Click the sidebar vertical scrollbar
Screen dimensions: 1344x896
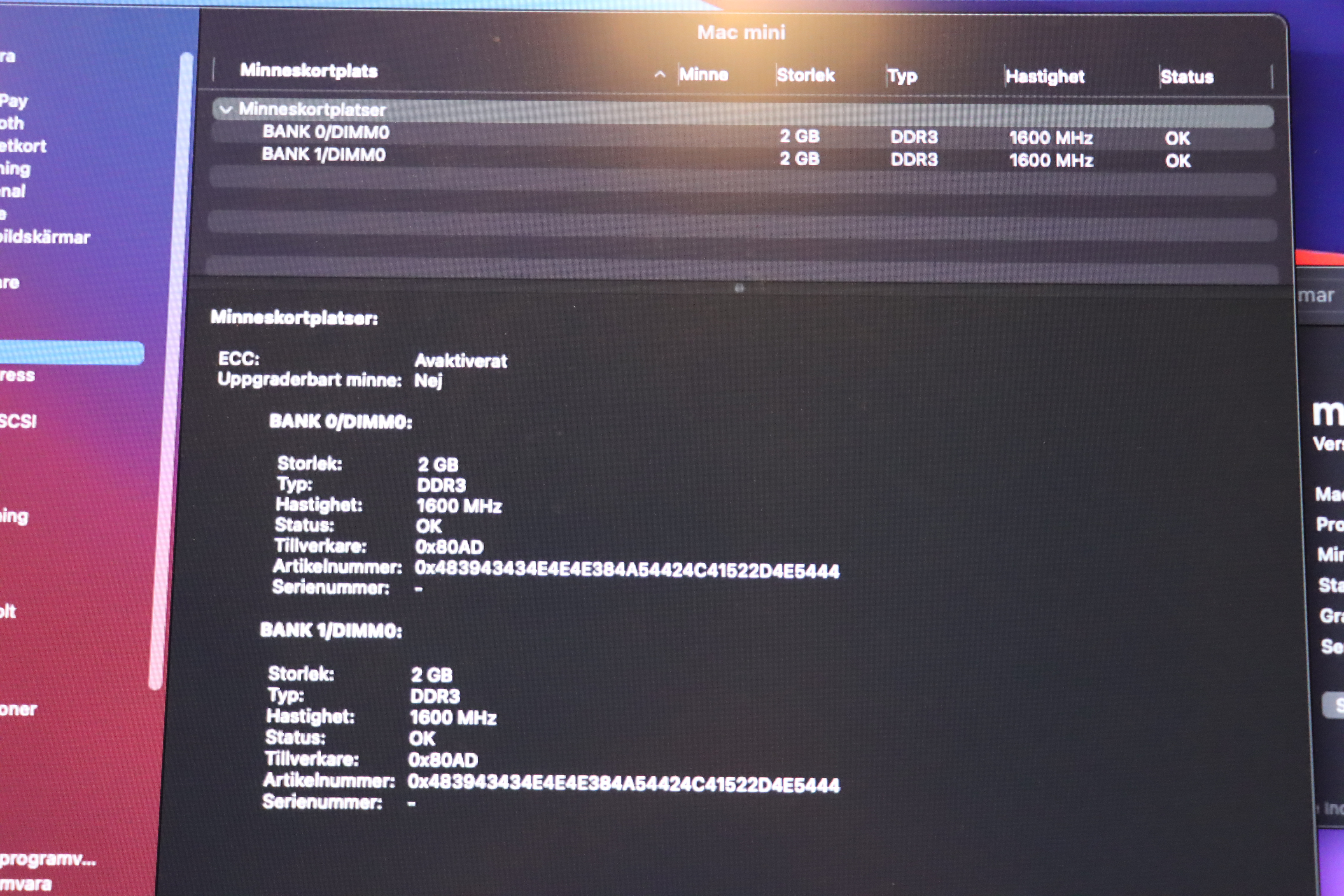click(171, 372)
